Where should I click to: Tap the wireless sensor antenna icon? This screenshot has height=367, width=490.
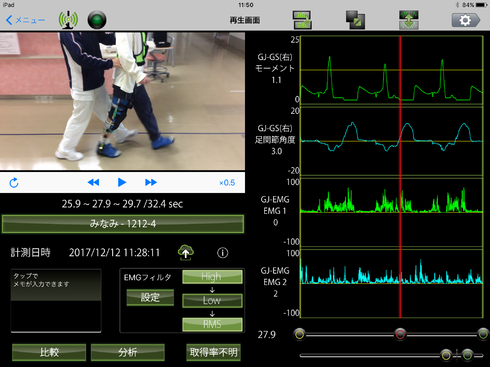68,20
